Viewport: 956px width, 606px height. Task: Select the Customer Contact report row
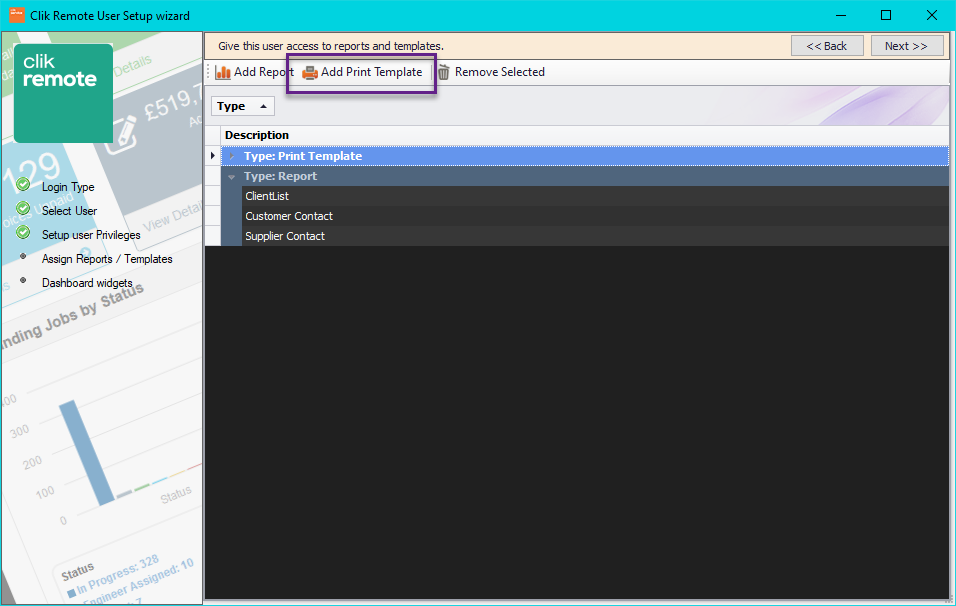tap(595, 216)
